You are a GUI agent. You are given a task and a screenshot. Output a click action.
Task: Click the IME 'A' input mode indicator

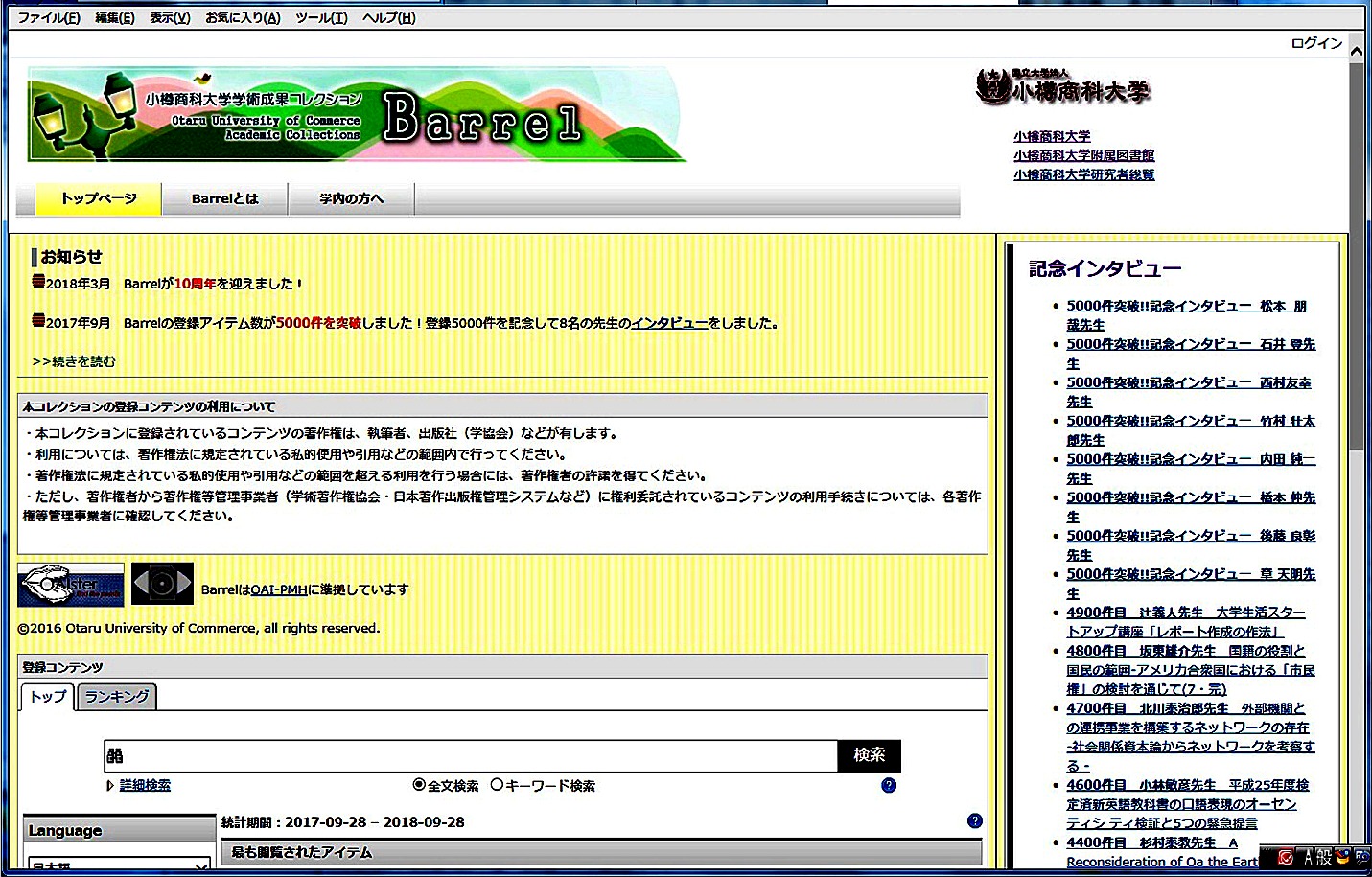[x=1308, y=858]
